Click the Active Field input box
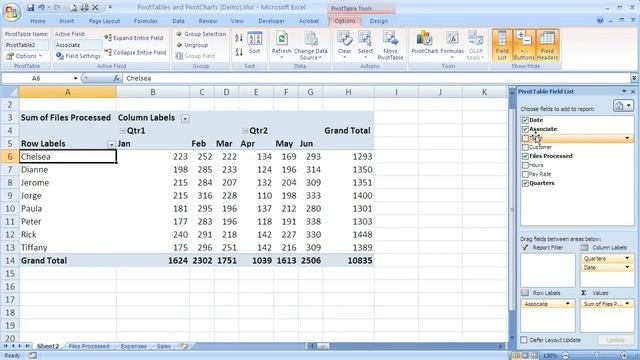This screenshot has height=360, width=640. pyautogui.click(x=78, y=45)
